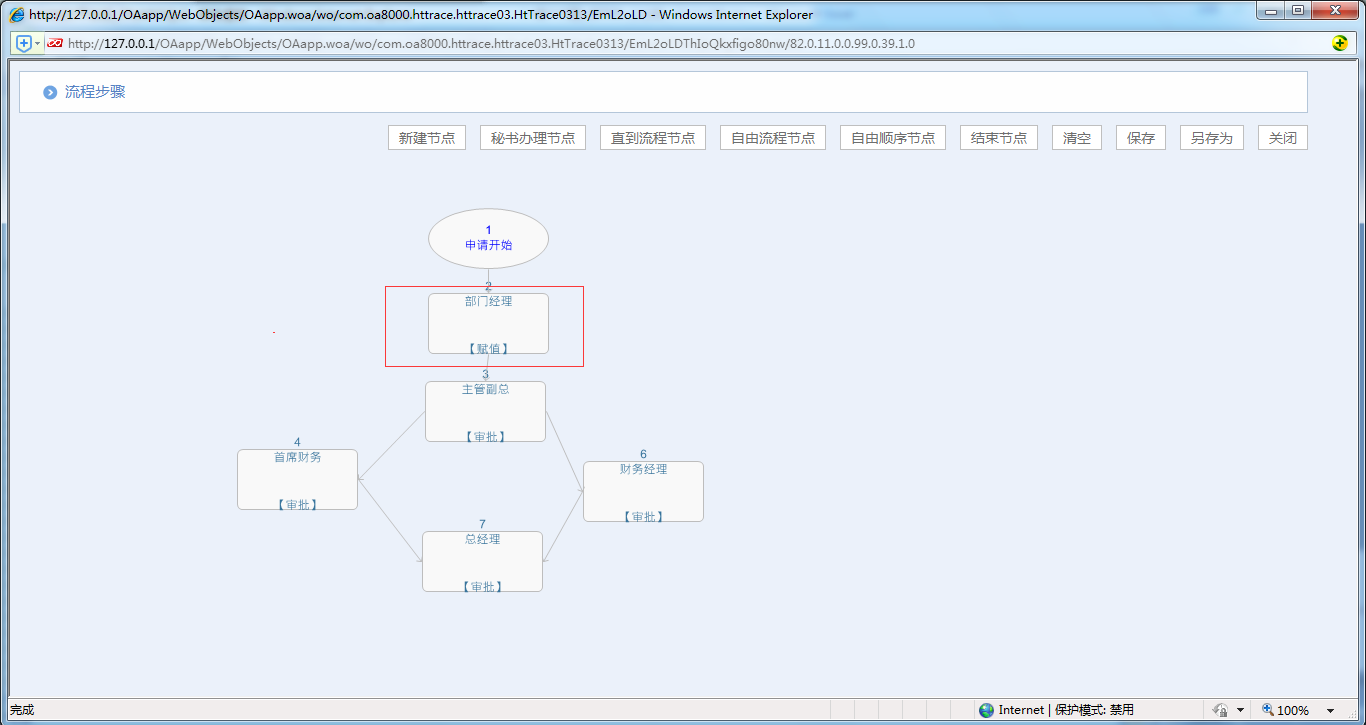Select the 总经理 approval node
The image size is (1366, 725).
click(x=482, y=561)
